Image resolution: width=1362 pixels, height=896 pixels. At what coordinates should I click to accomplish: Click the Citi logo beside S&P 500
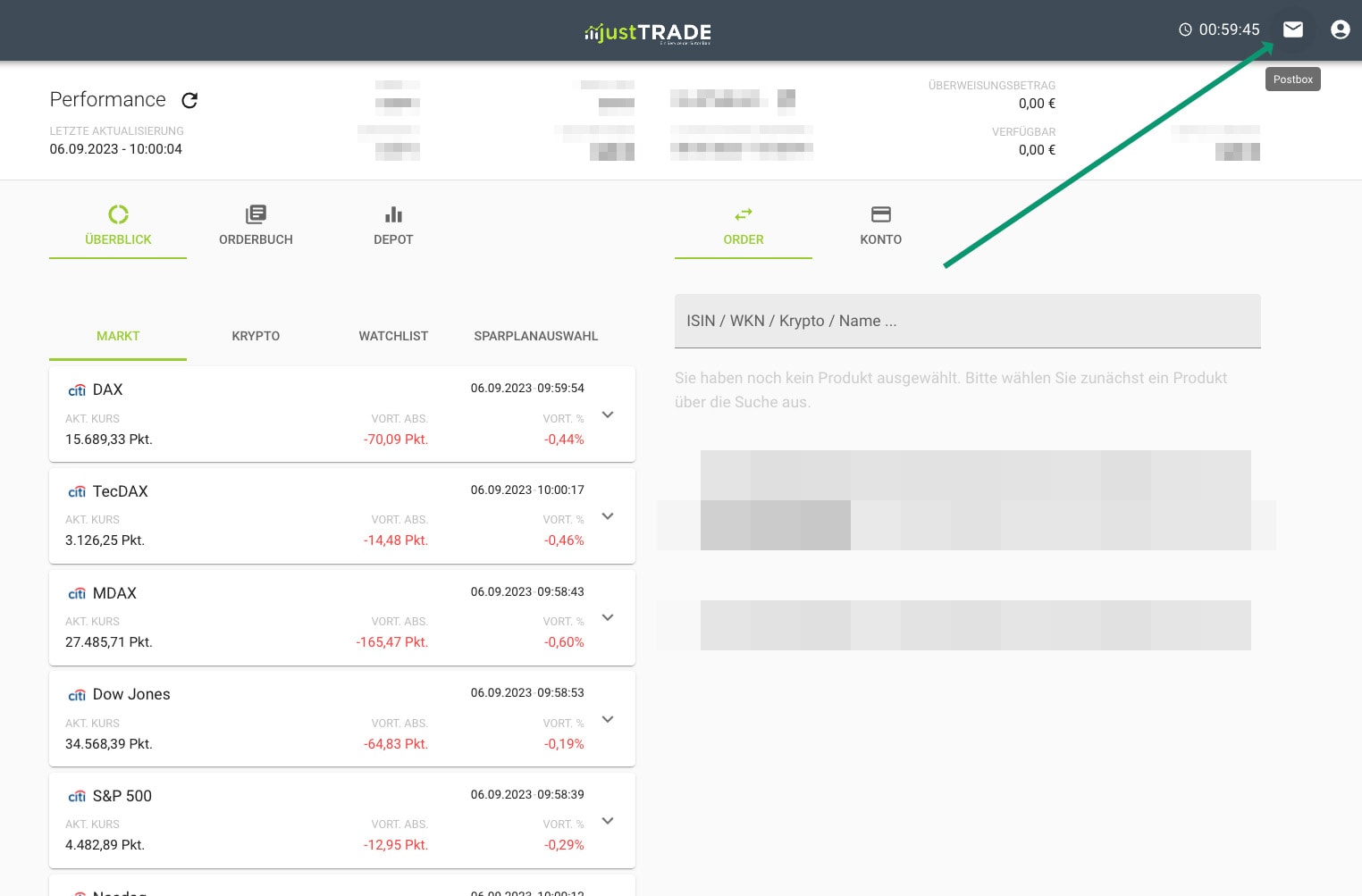(77, 797)
